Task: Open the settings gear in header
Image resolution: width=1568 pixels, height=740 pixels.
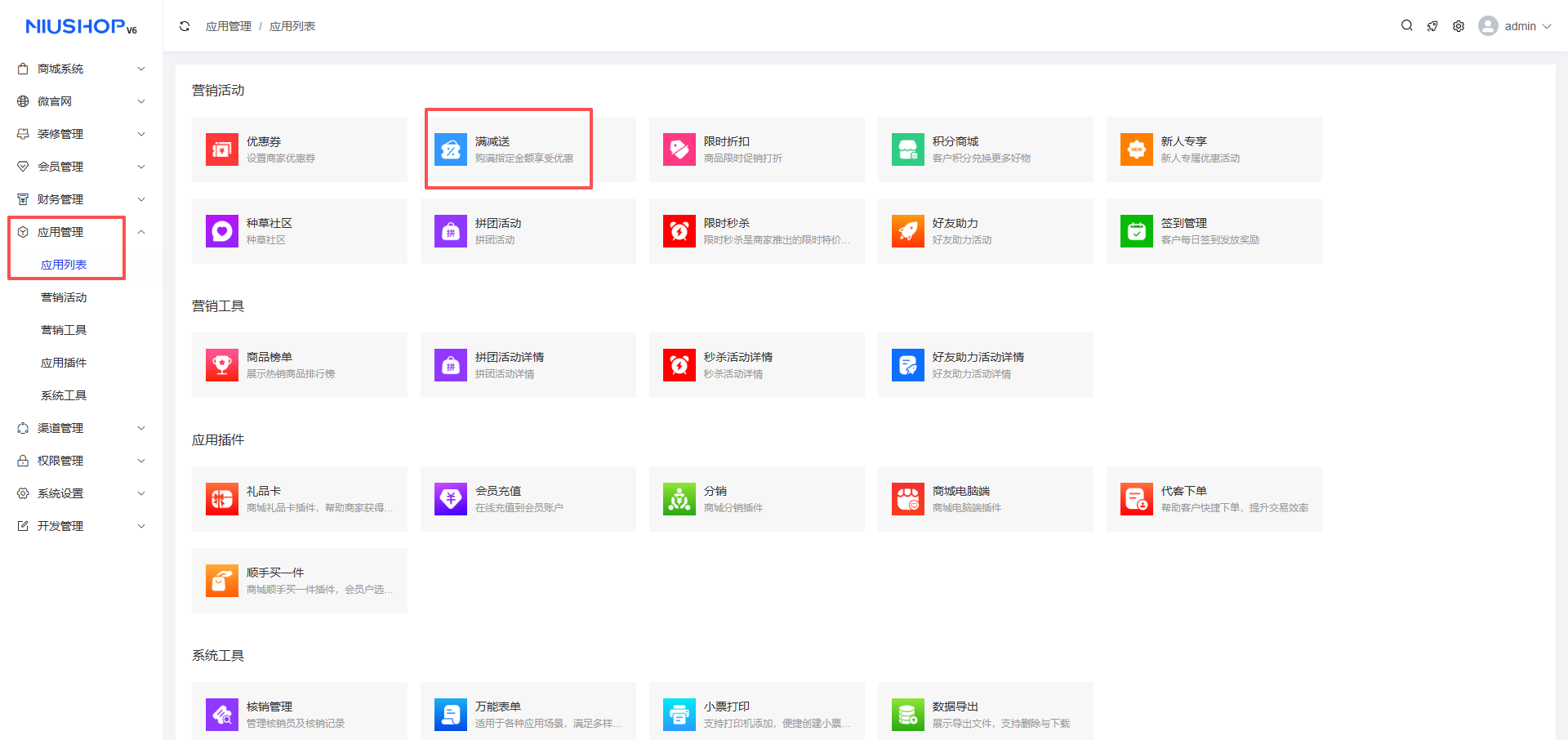Action: 1459,26
